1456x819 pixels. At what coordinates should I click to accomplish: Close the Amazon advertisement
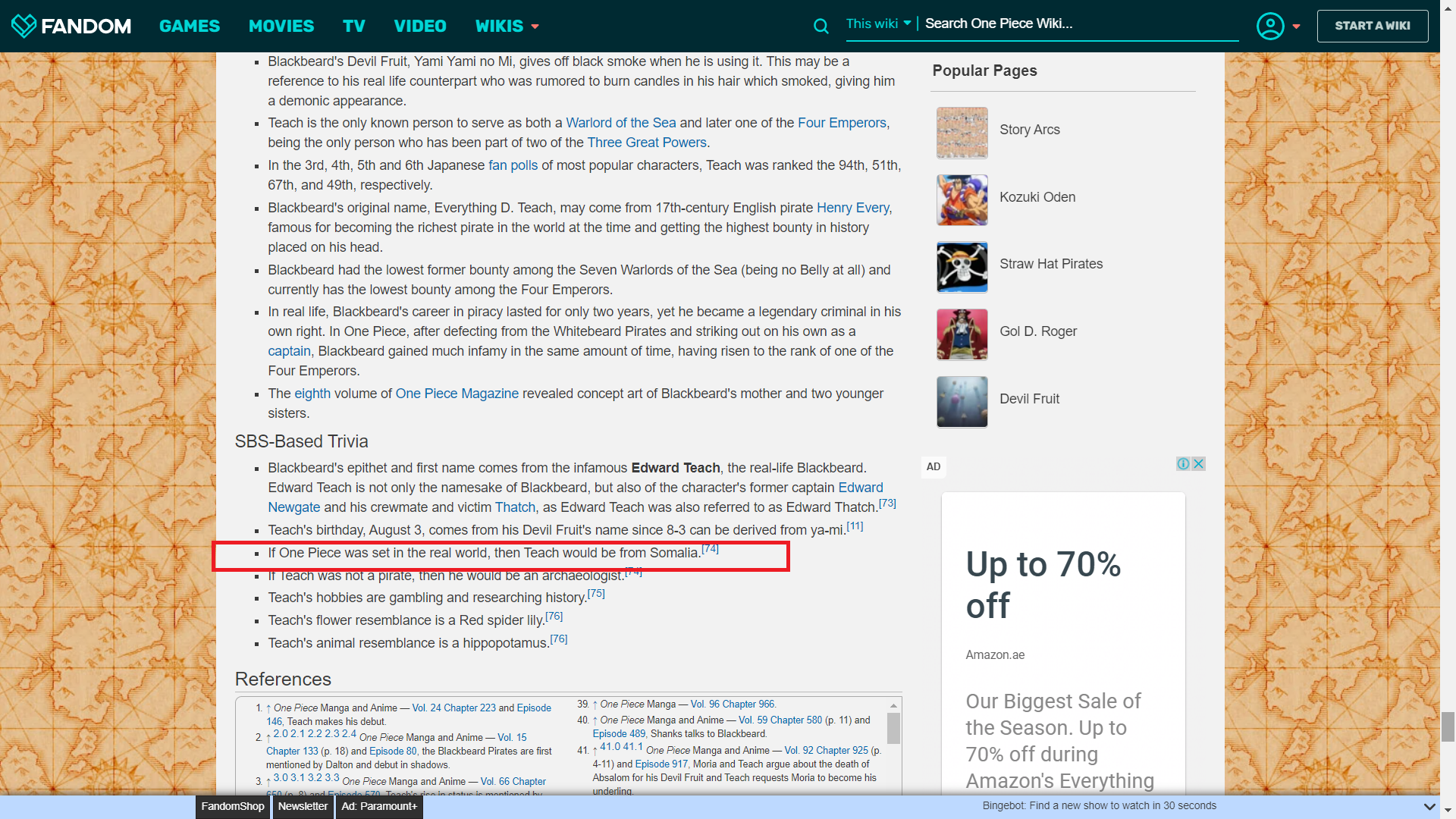click(1198, 463)
